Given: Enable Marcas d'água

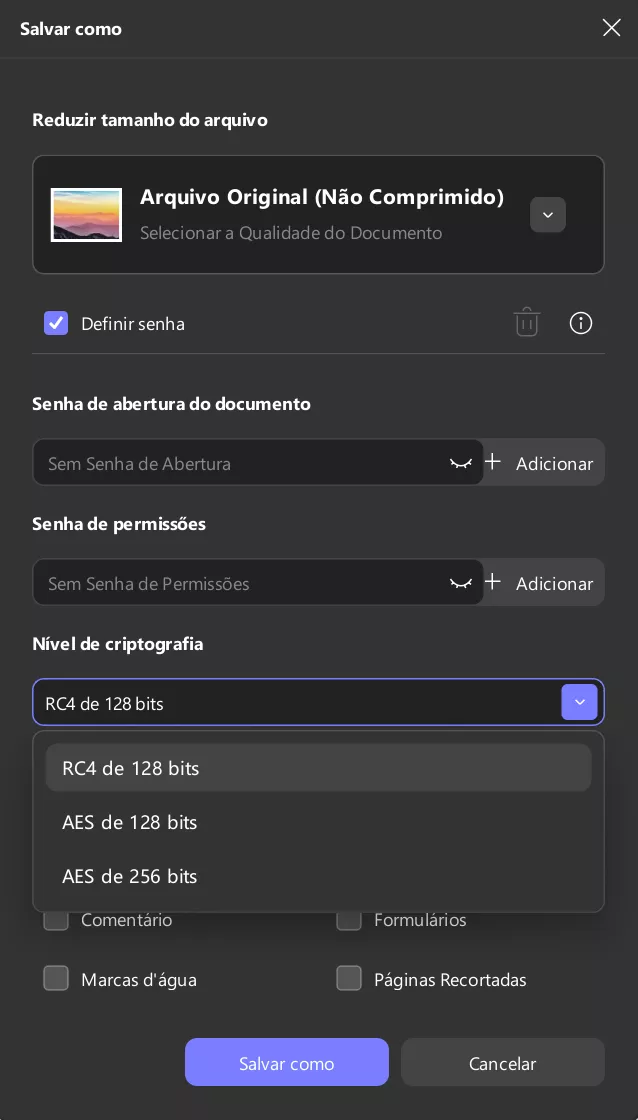Looking at the screenshot, I should [56, 978].
